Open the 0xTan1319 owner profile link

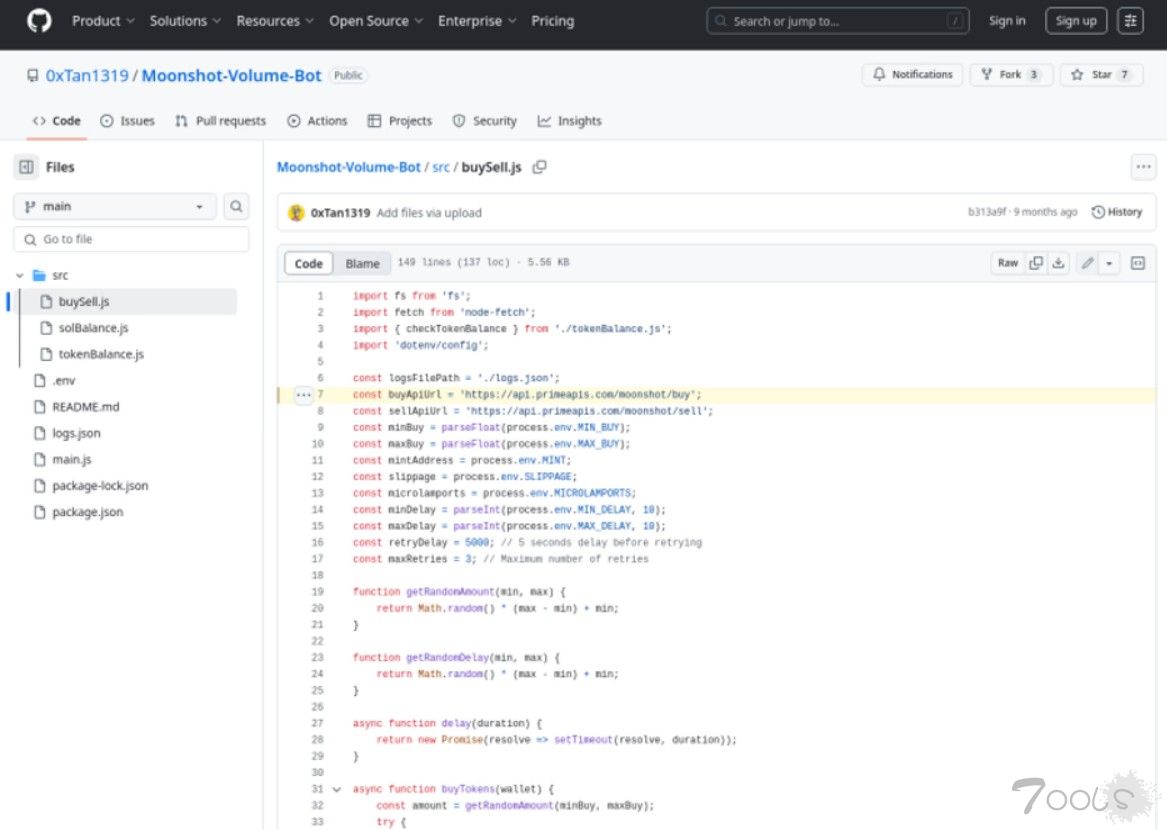87,75
